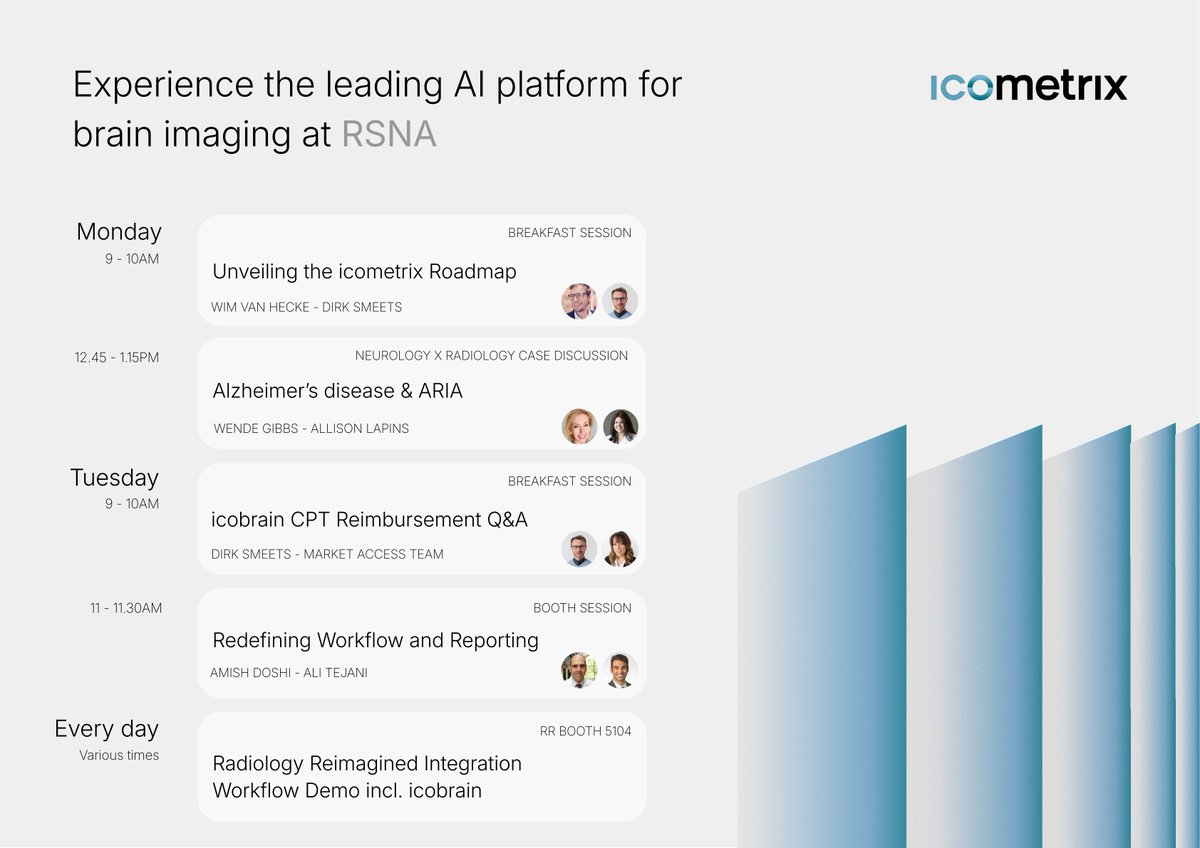Select the 'Monday' day heading
The width and height of the screenshot is (1200, 848).
[x=119, y=232]
